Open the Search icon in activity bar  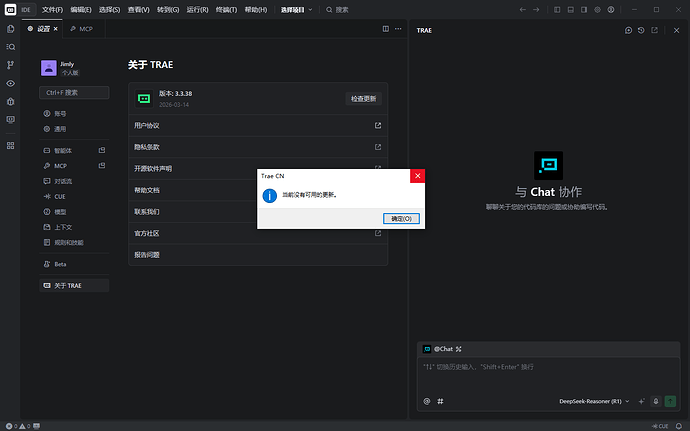tap(11, 47)
